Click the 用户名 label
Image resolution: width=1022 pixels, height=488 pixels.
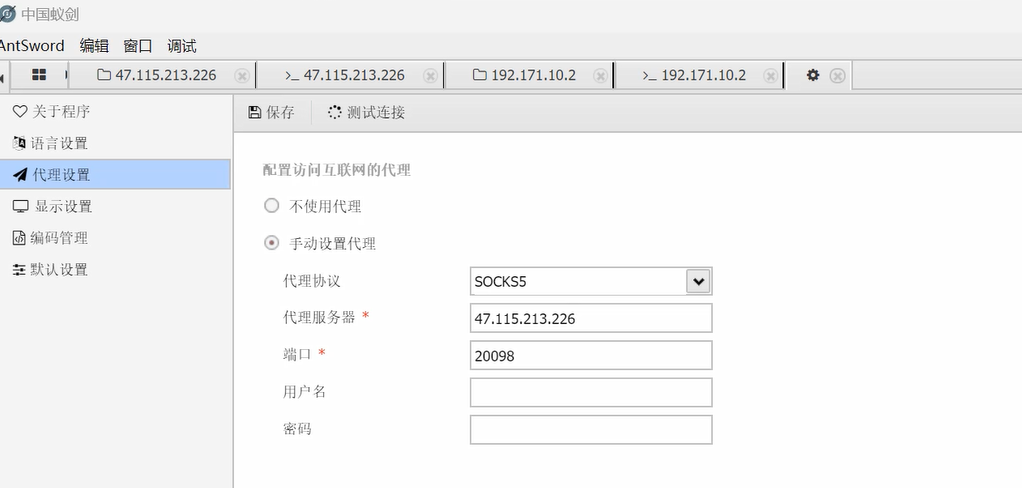(x=304, y=392)
